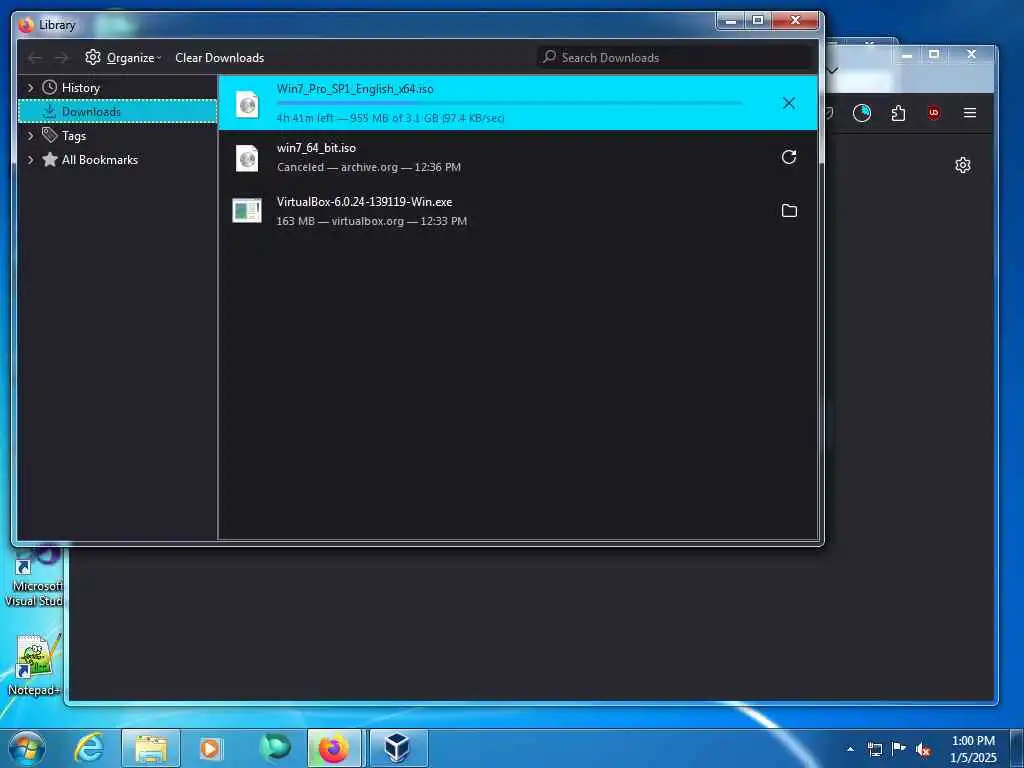The height and width of the screenshot is (768, 1024).
Task: Maximize the Library window
Action: (x=758, y=20)
